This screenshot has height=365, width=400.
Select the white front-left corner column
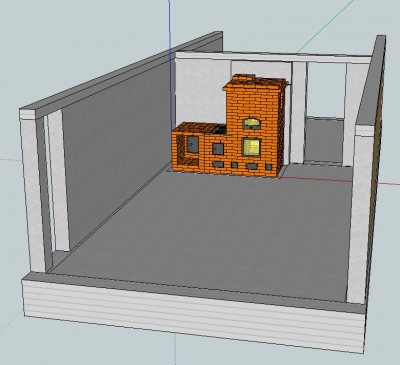point(32,190)
